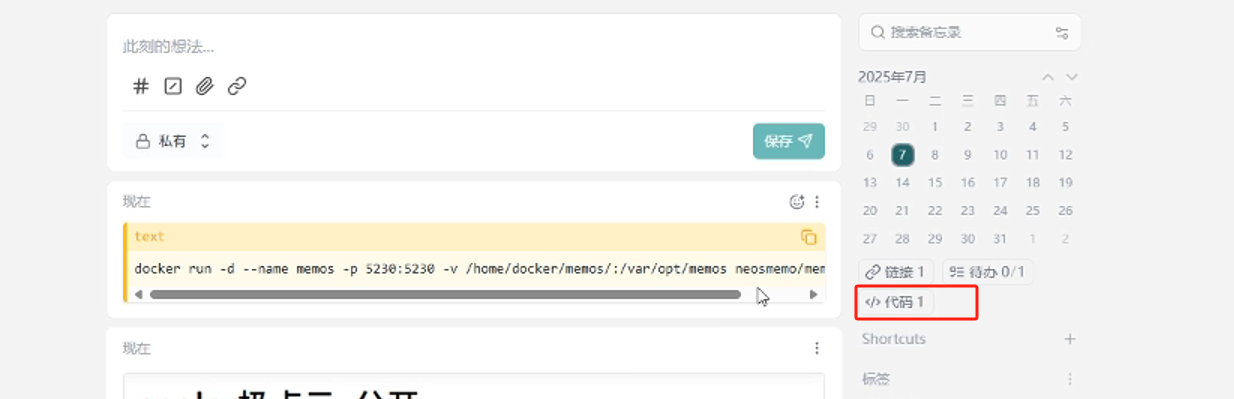Click the code block horizontal scrollbar
1234x399 pixels.
tap(445, 294)
